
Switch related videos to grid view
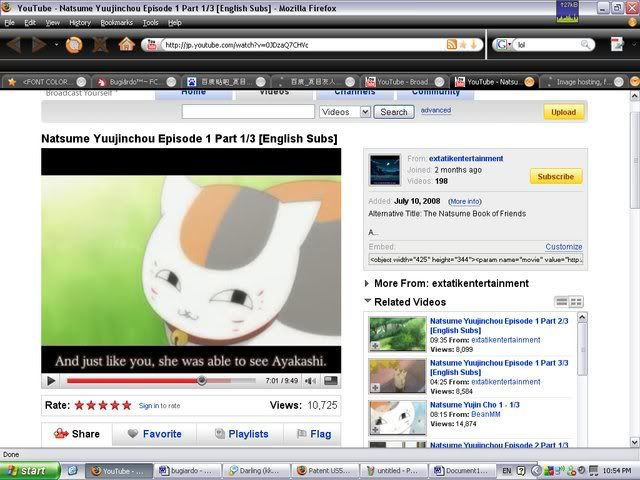pos(576,302)
